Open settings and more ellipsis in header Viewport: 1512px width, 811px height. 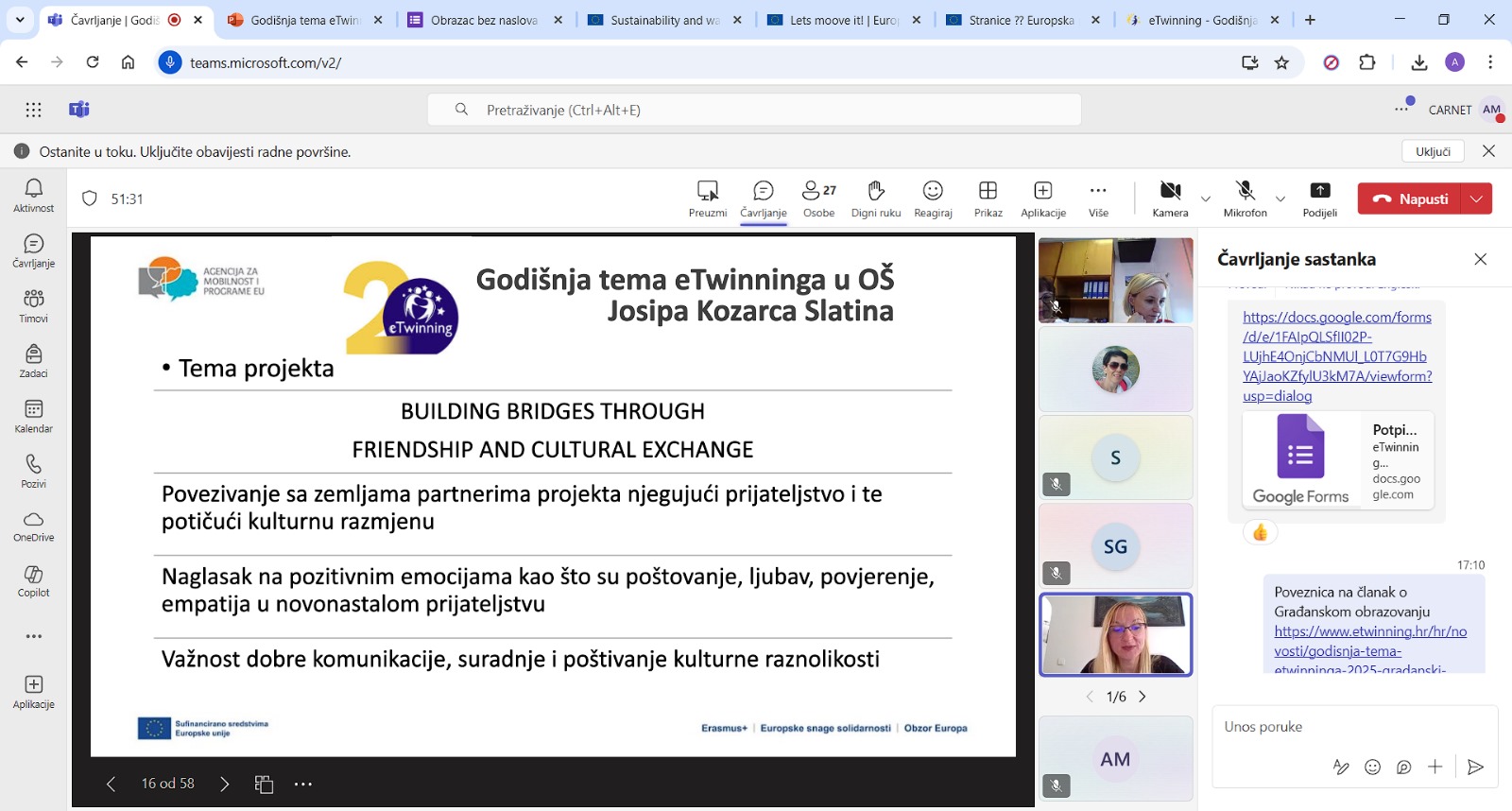point(1401,110)
